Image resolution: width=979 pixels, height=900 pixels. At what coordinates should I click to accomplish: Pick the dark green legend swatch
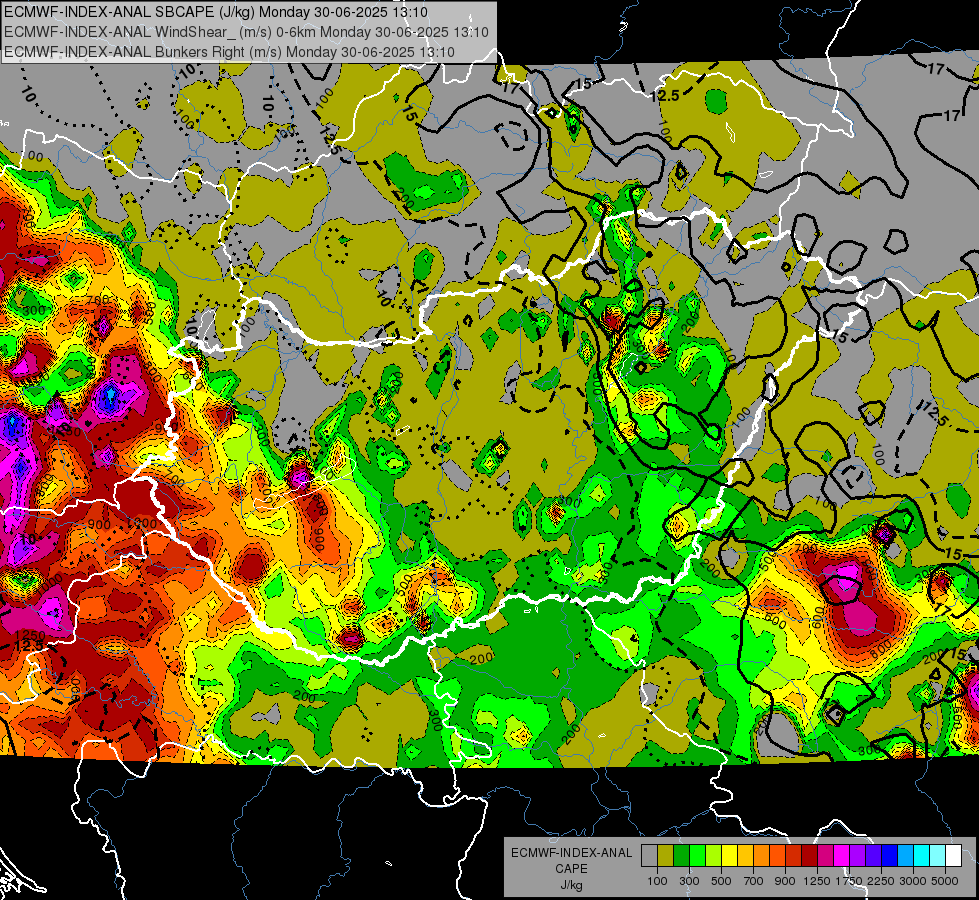[x=681, y=855]
